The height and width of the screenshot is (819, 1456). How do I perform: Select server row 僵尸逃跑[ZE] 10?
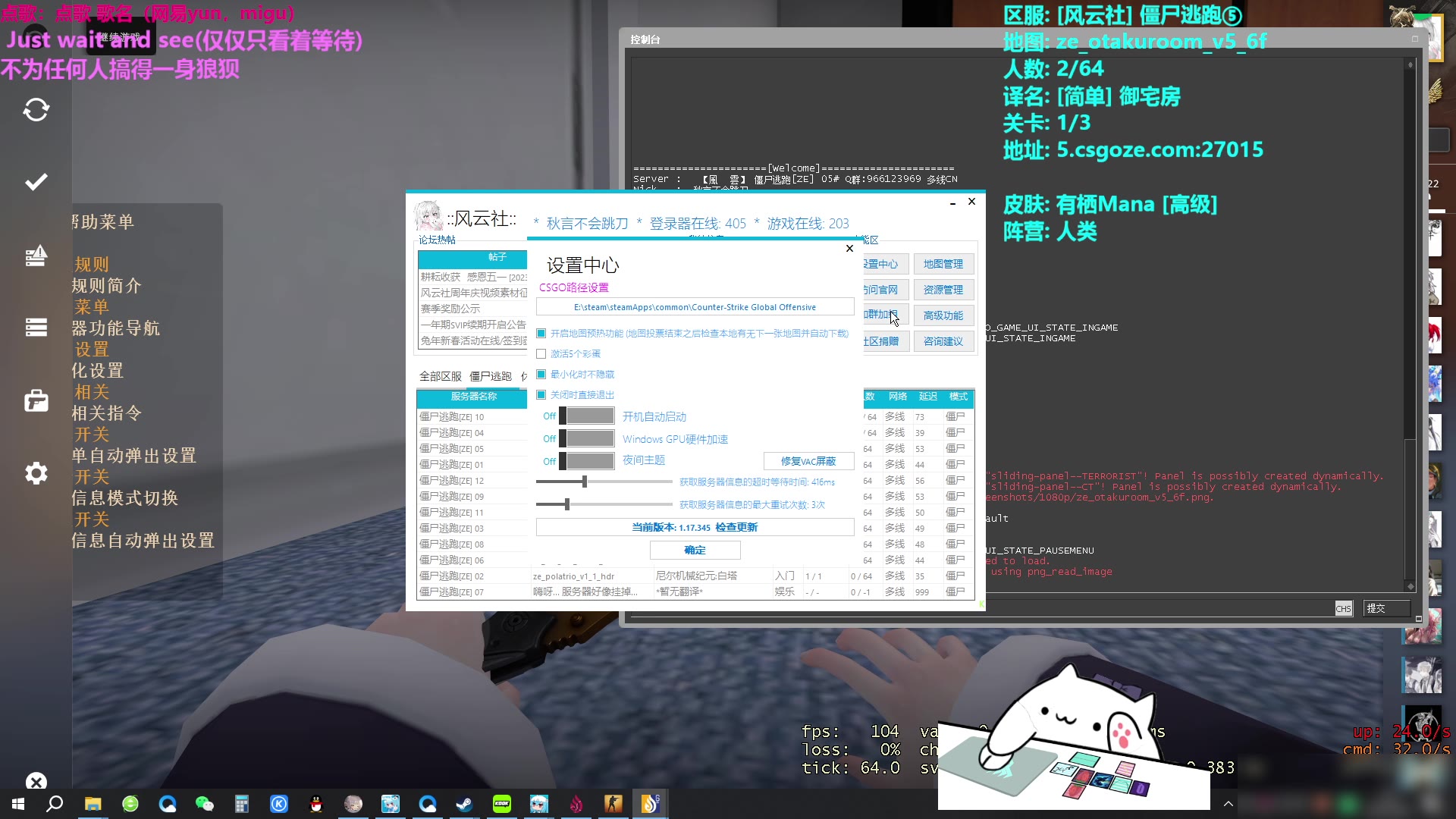(472, 417)
